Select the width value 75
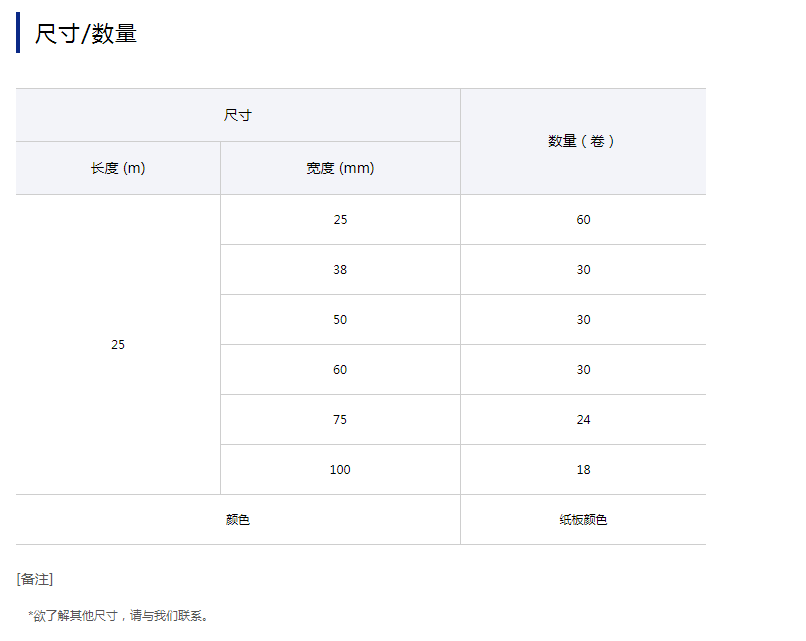The image size is (806, 641). [x=340, y=419]
